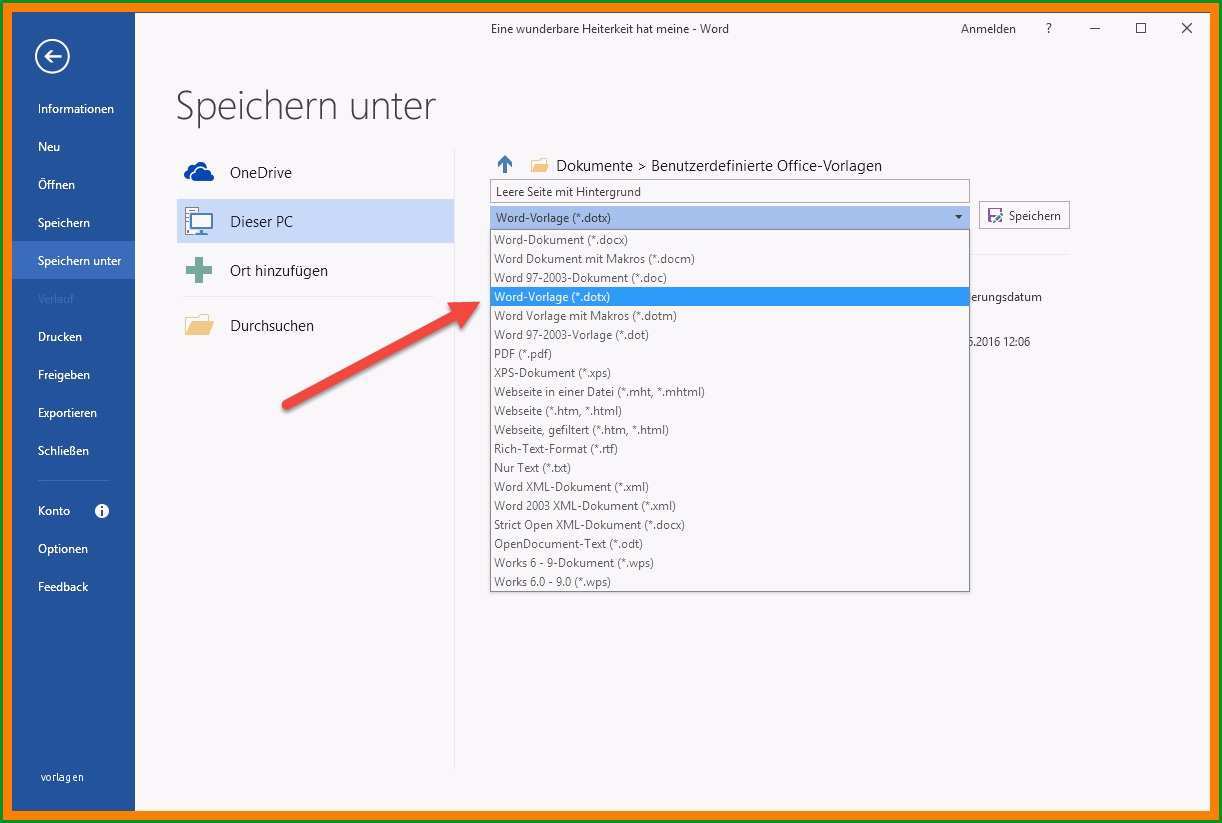Click the Dokumente breadcrumb link
The image size is (1222, 823).
[x=594, y=166]
